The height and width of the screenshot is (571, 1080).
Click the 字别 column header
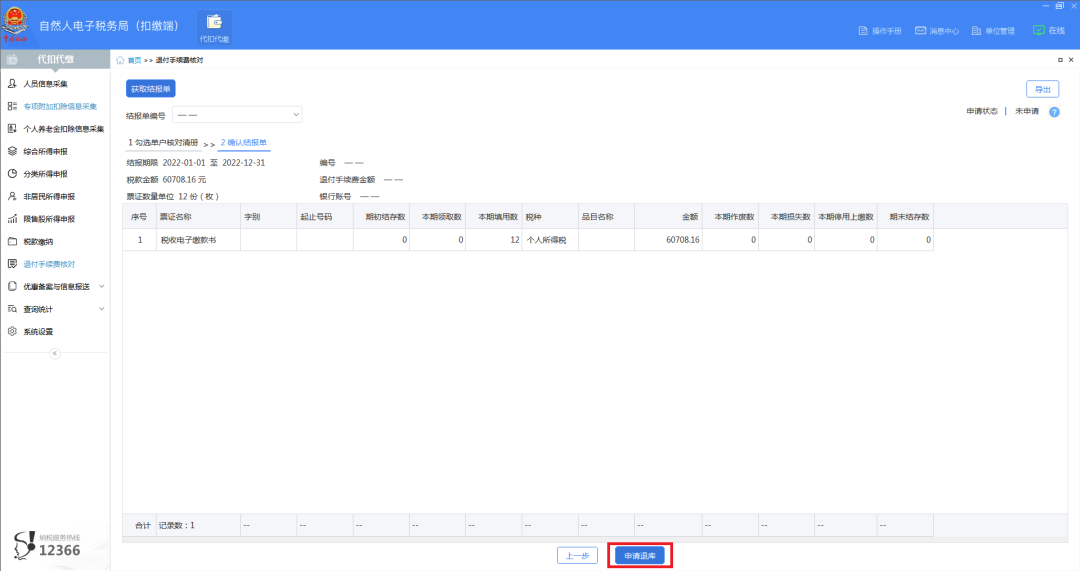pos(269,216)
